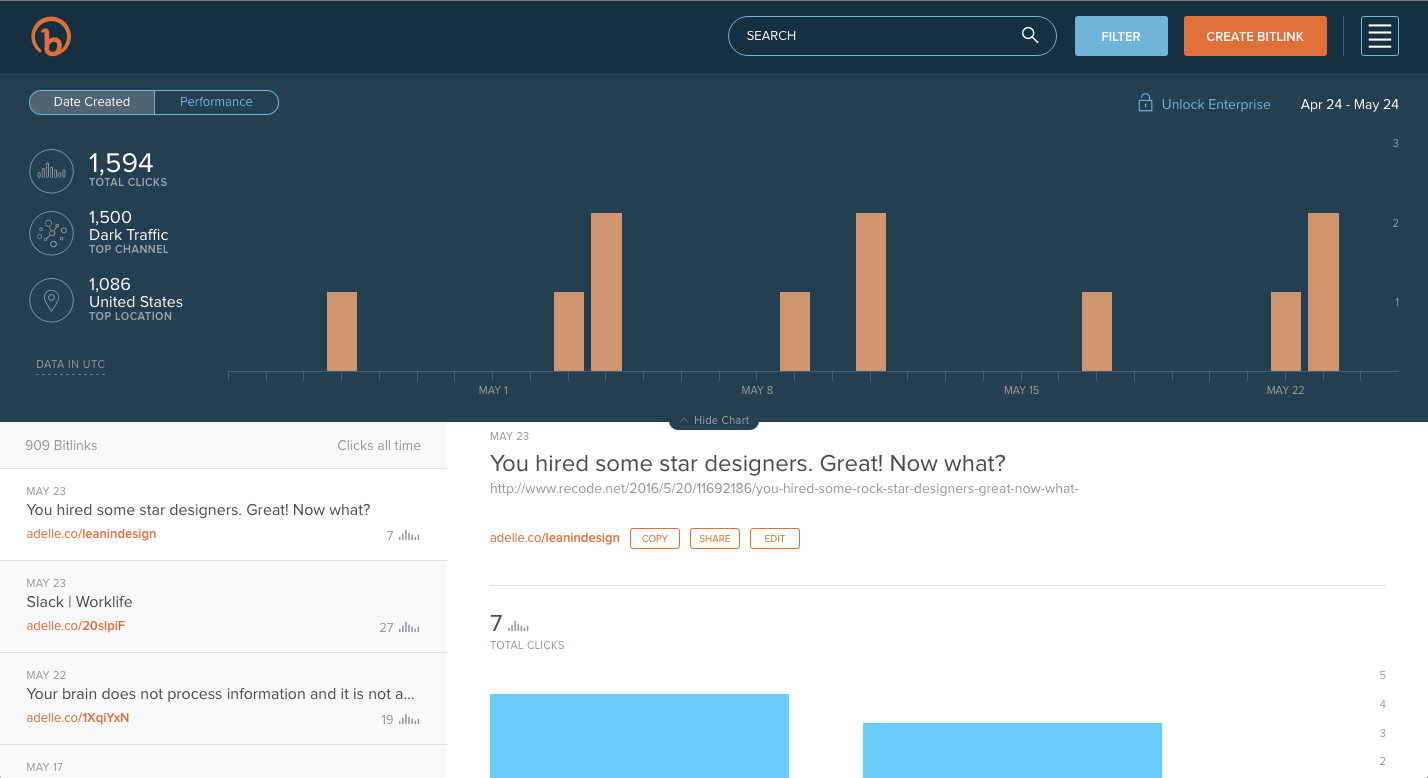Click the lock icon beside Unlock Enterprise

1144,103
